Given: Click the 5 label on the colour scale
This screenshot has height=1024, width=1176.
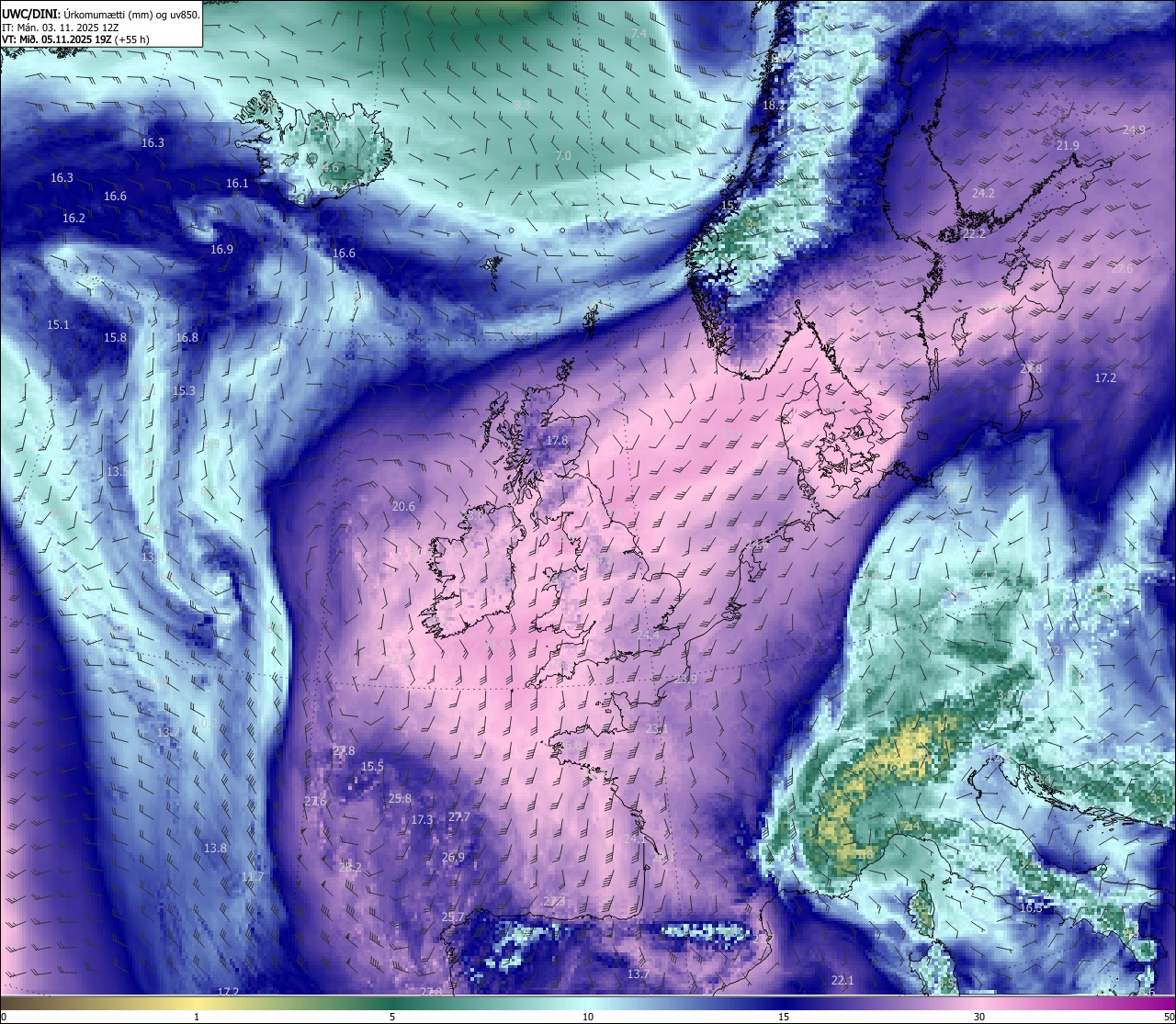Looking at the screenshot, I should click(392, 1017).
